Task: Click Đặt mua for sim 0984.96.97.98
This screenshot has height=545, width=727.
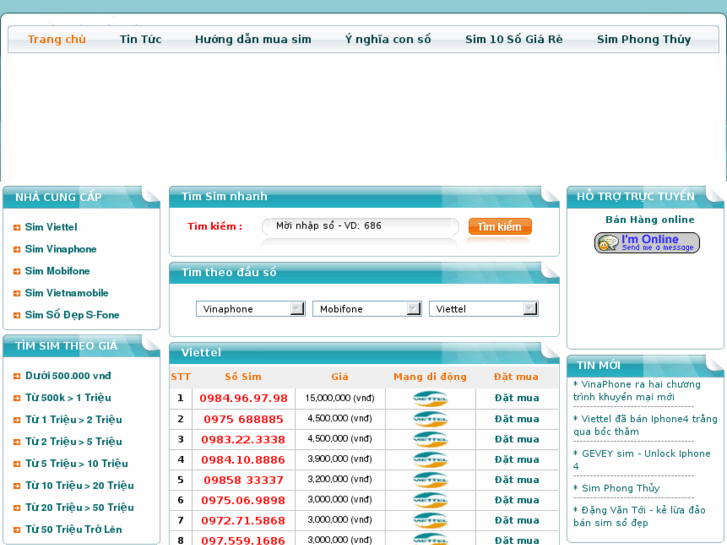Action: click(516, 398)
